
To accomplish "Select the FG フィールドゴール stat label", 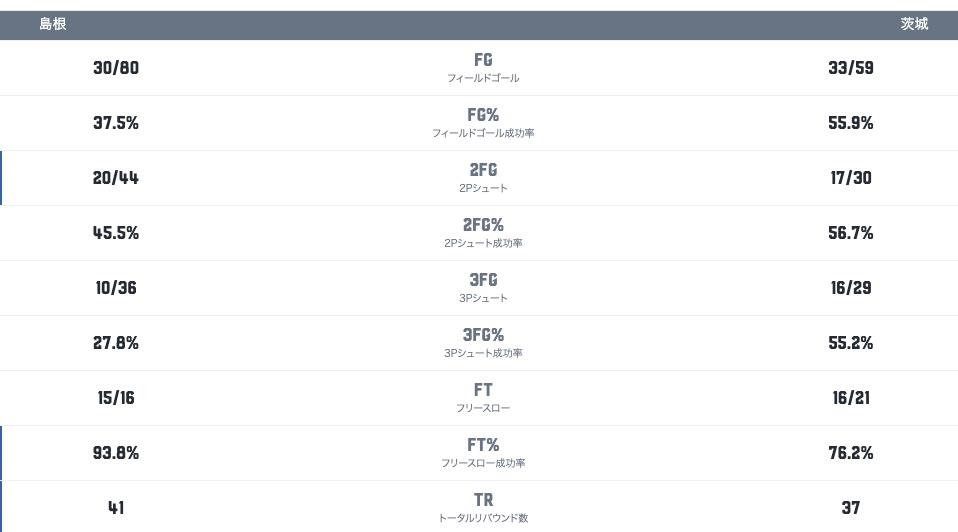I will [483, 67].
